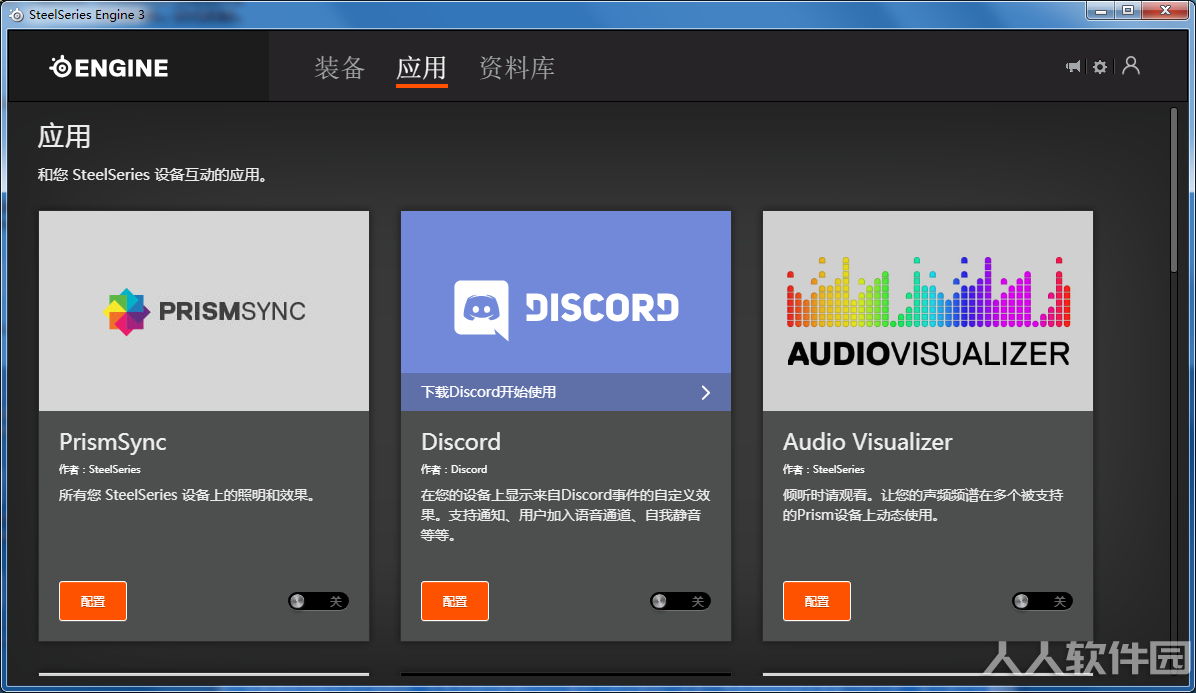Click the Discord banner image

[x=566, y=293]
